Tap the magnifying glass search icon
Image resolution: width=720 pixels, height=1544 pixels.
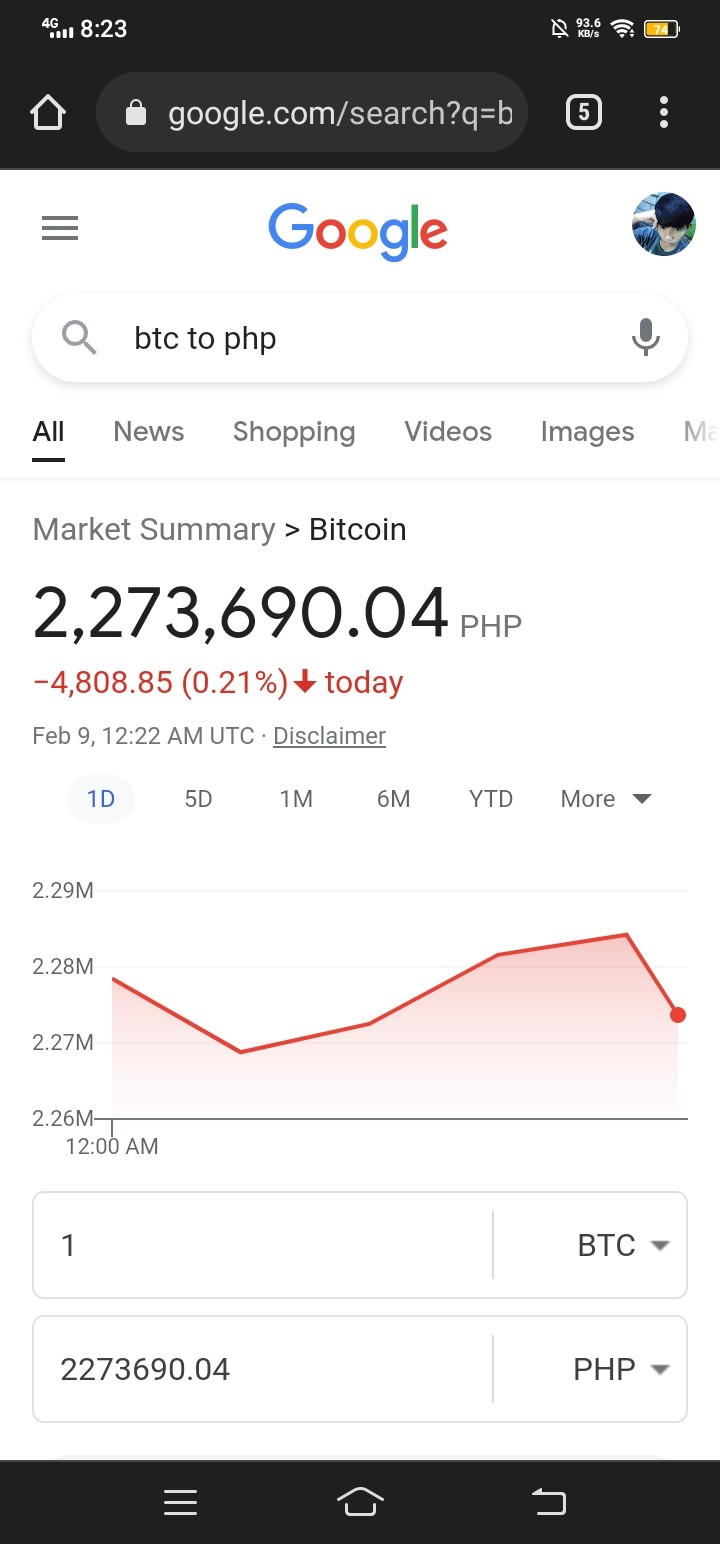(x=80, y=338)
